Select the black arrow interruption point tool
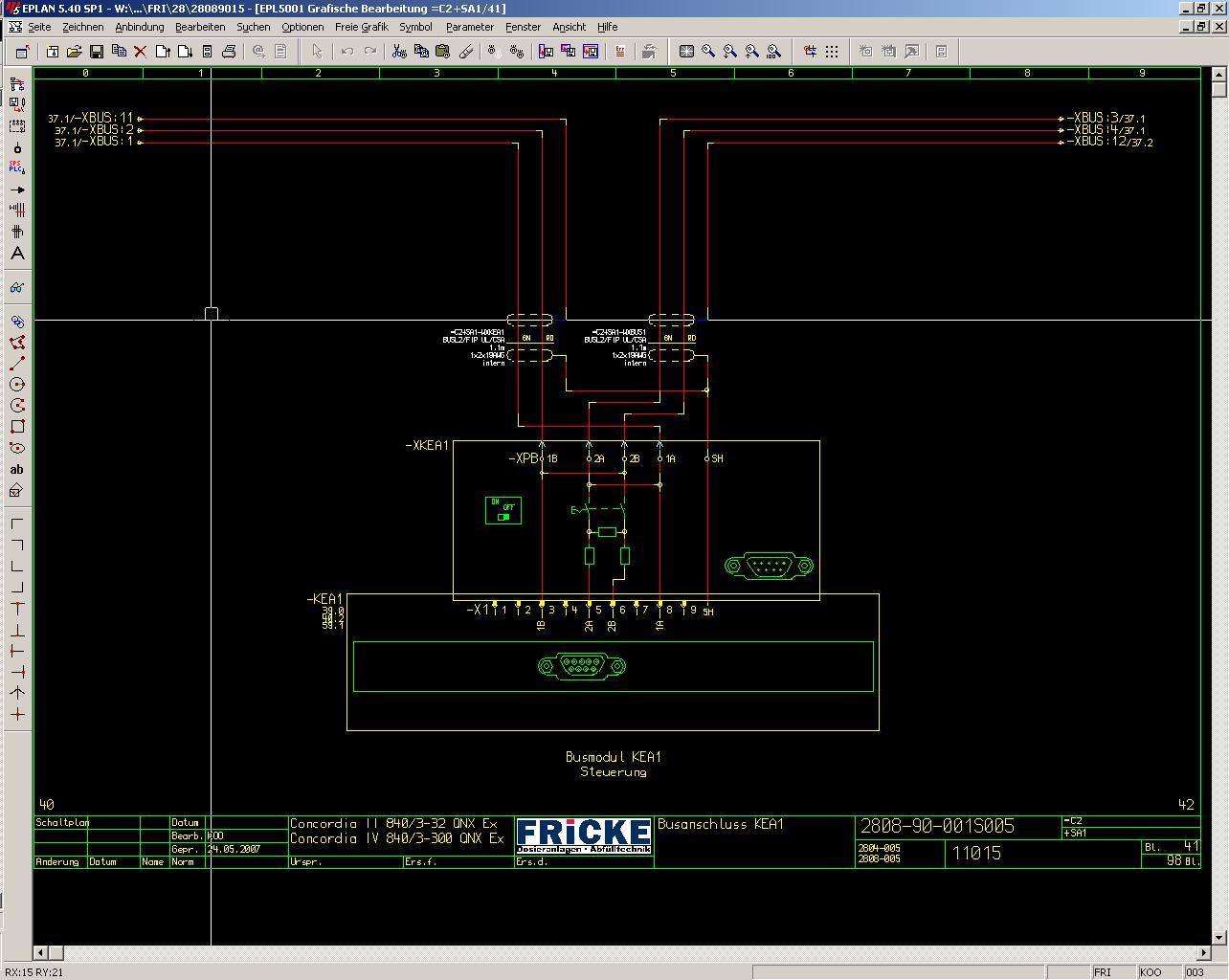 tap(16, 189)
